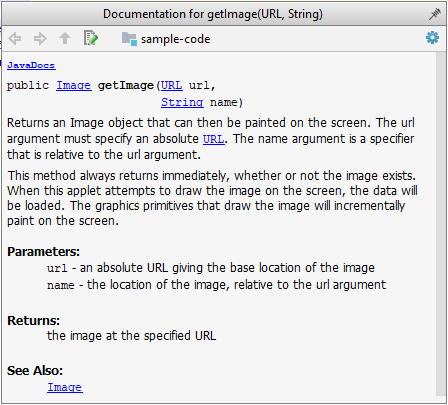Select the sample-code module label
This screenshot has width=448, height=405.
pyautogui.click(x=175, y=39)
